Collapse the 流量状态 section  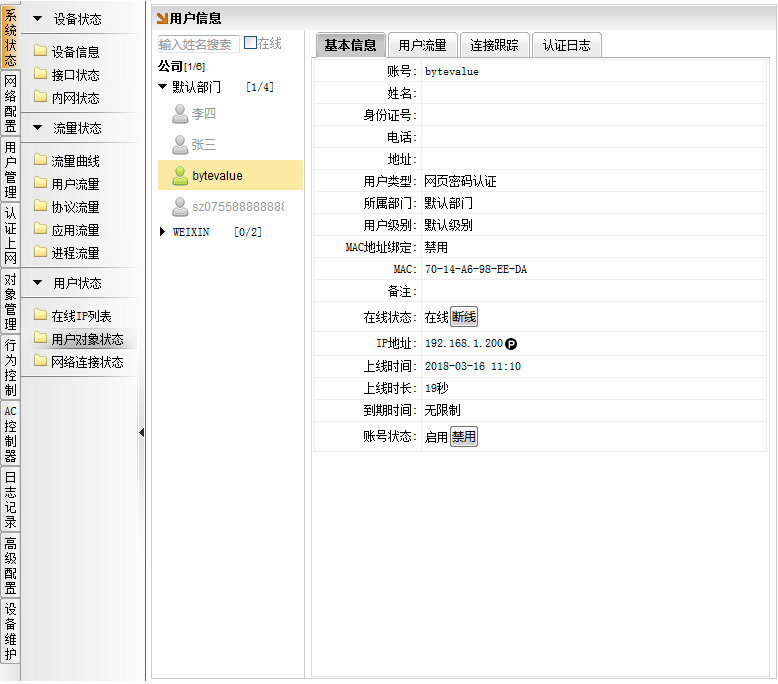coord(37,128)
